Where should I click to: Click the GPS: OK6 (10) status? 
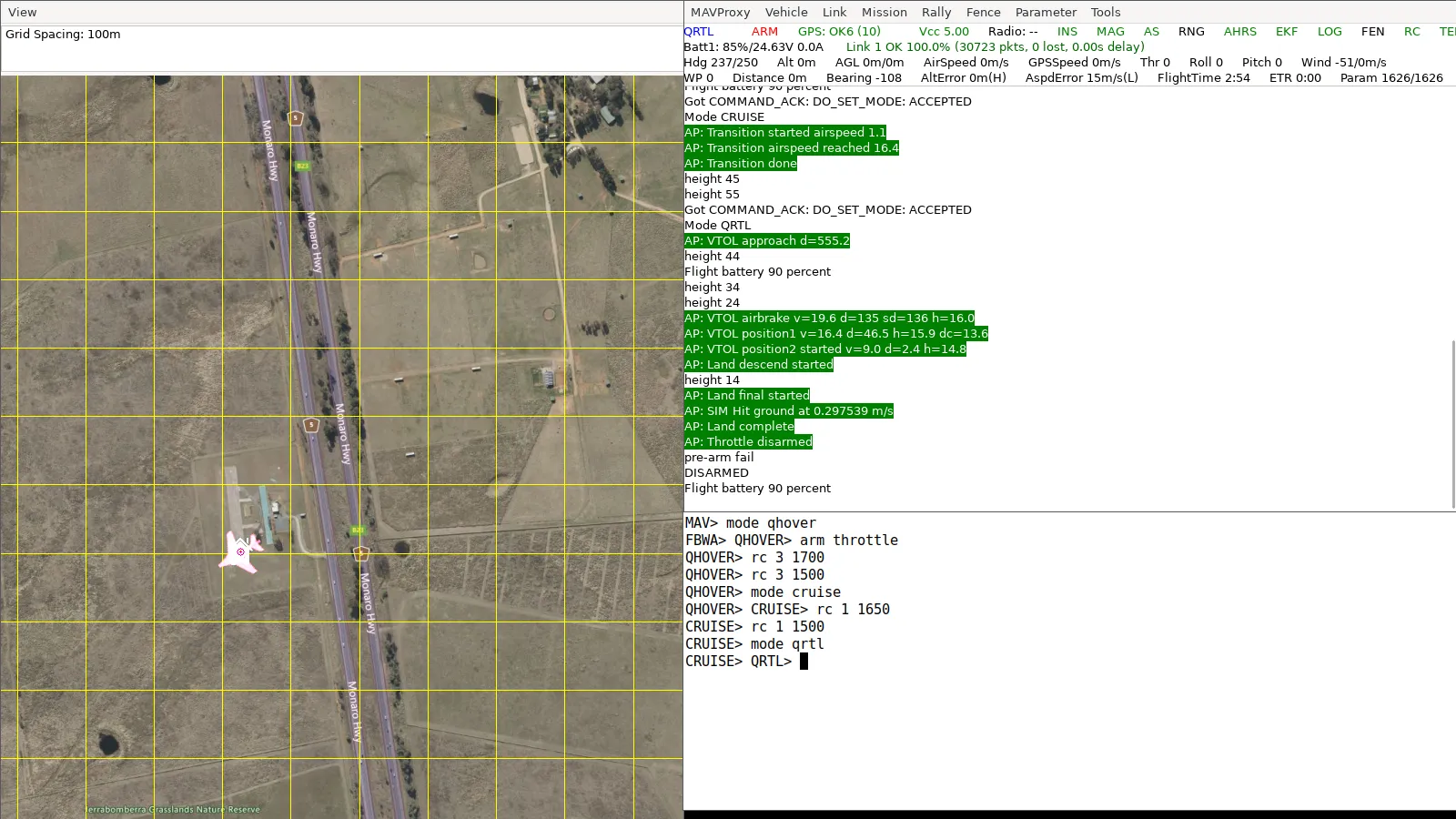(x=839, y=31)
